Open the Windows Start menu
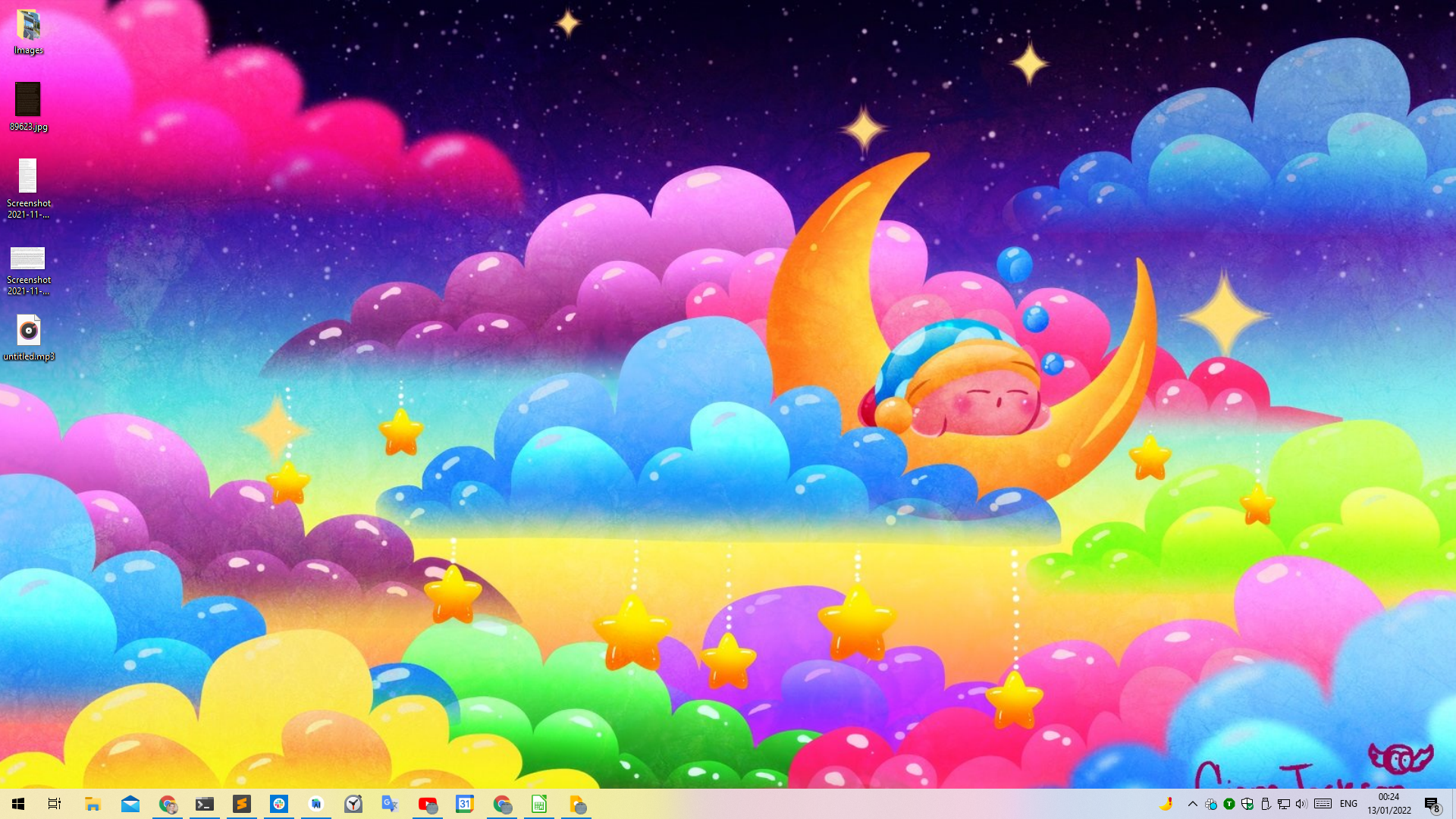 tap(18, 804)
